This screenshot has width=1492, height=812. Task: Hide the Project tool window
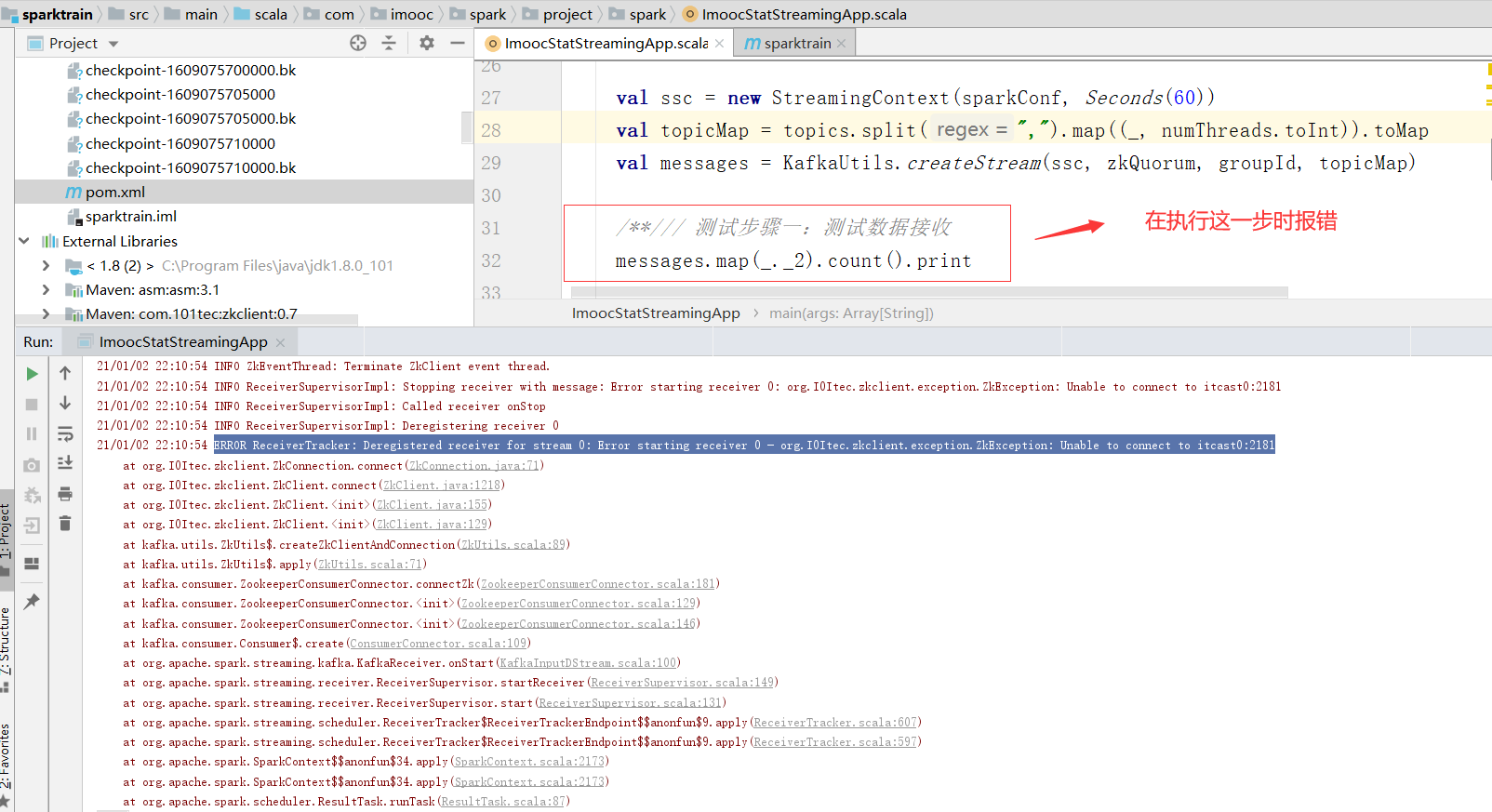tap(457, 43)
